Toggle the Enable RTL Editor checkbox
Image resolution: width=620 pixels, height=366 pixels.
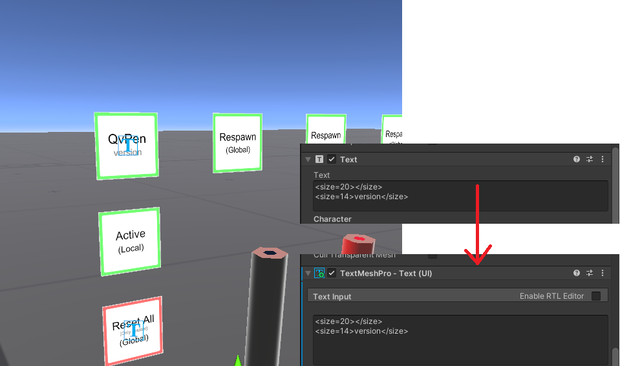coord(596,296)
